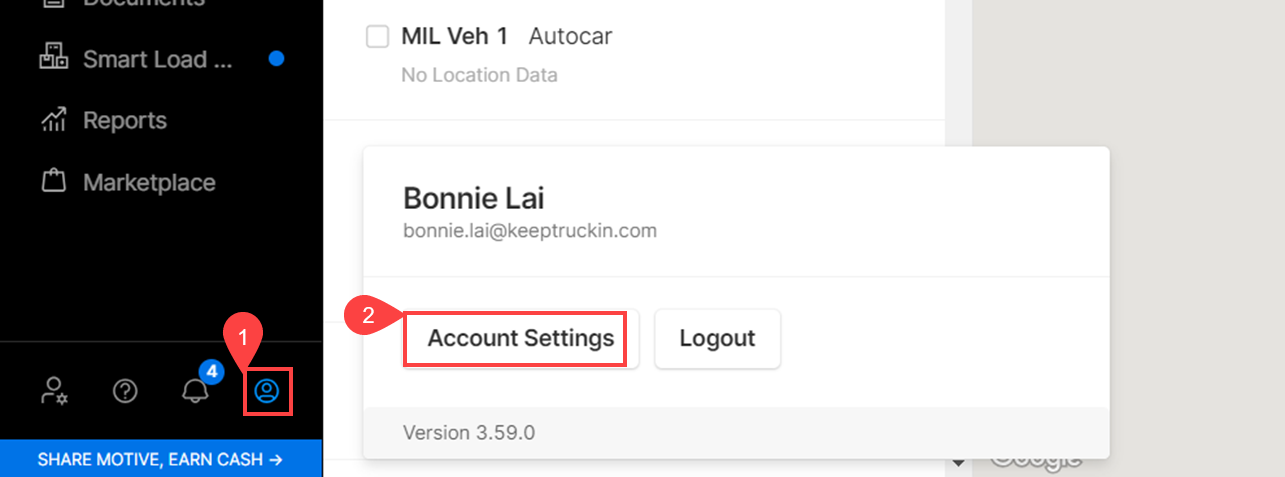Check the MIL Veh 1 checkbox
This screenshot has height=477, width=1285.
[x=377, y=37]
